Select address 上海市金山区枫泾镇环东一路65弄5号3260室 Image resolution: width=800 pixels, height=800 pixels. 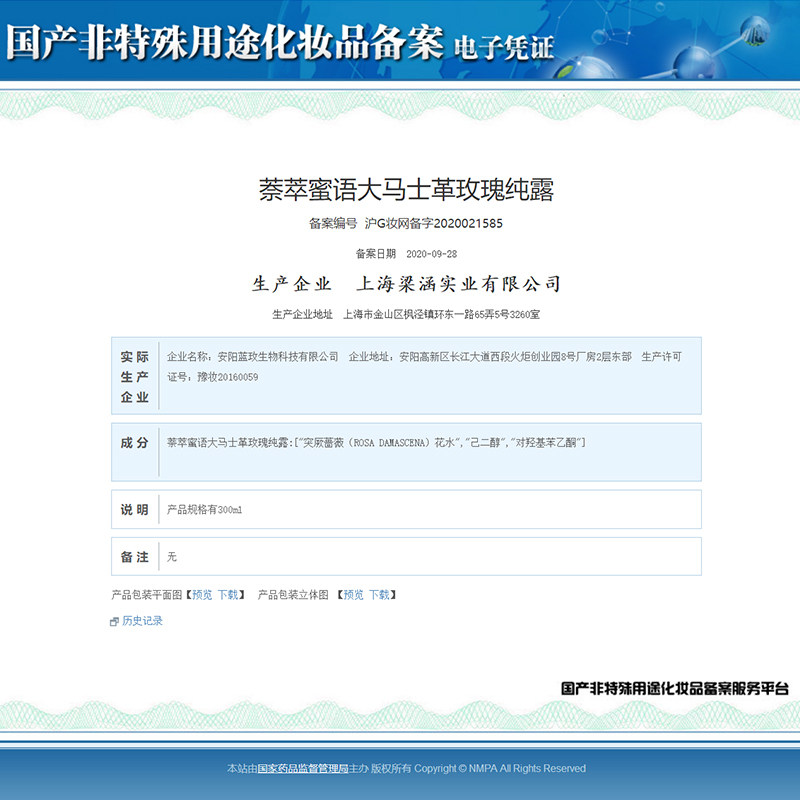coord(441,314)
